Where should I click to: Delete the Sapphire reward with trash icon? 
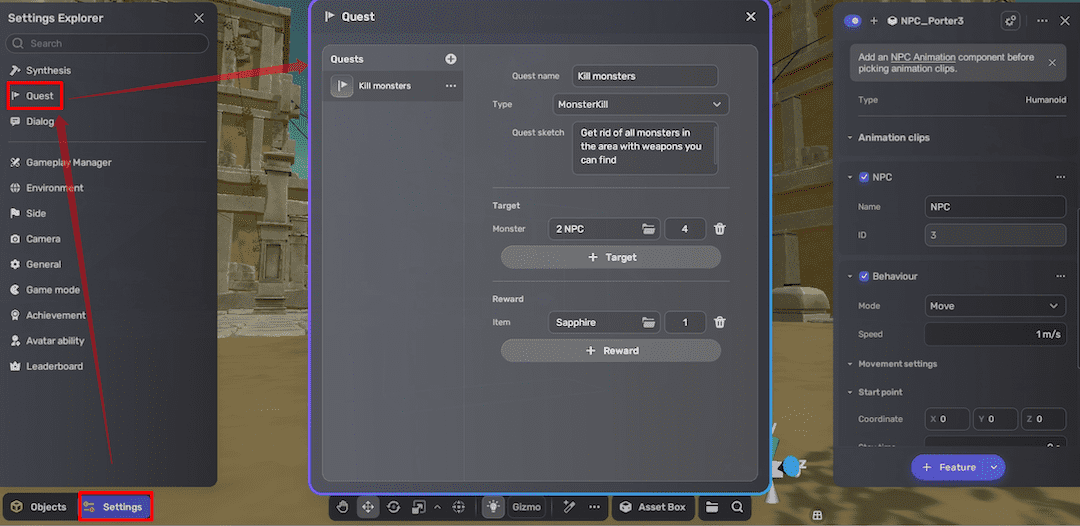point(720,323)
